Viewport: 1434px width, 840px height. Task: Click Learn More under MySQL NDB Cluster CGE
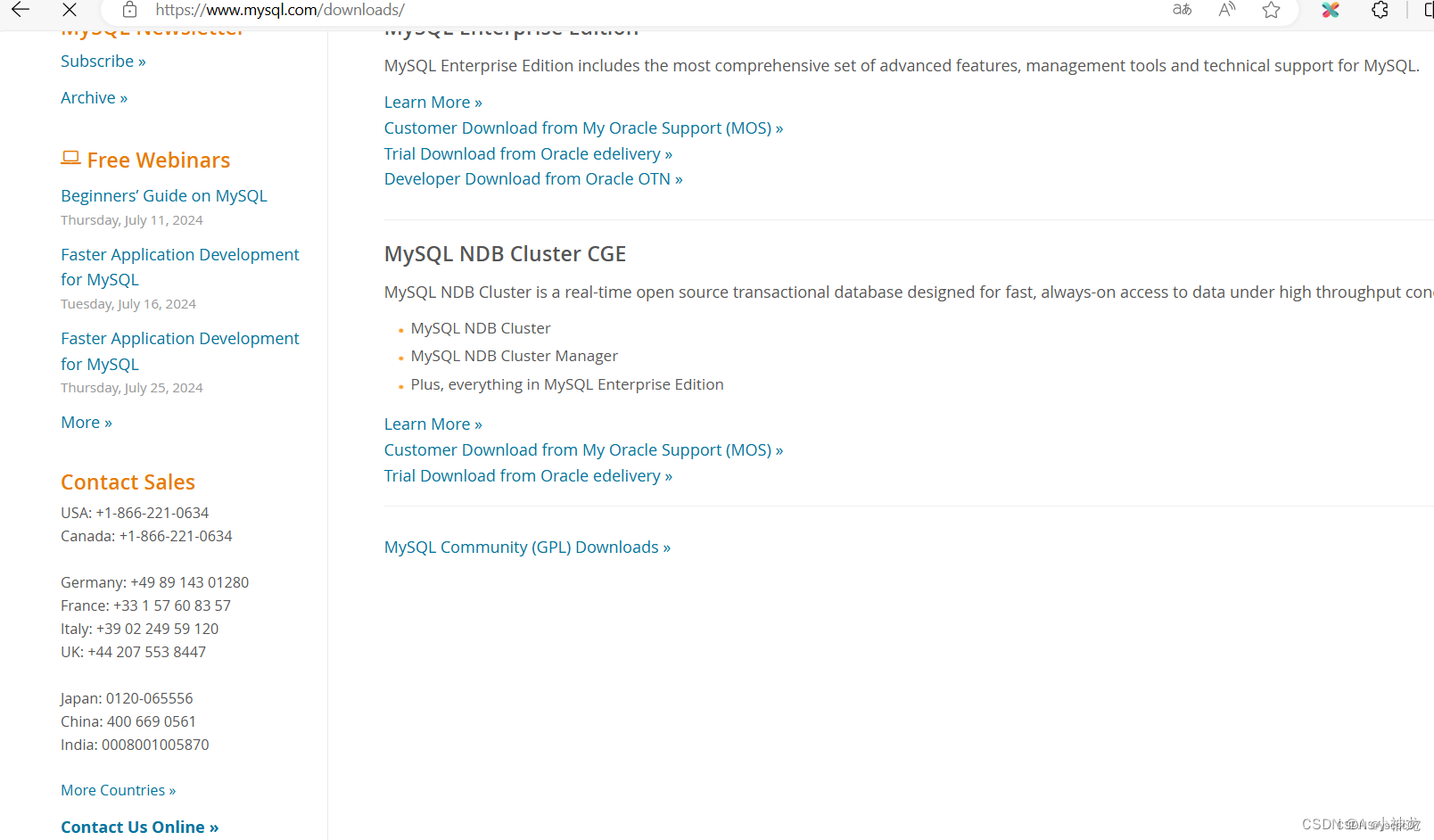(x=433, y=424)
